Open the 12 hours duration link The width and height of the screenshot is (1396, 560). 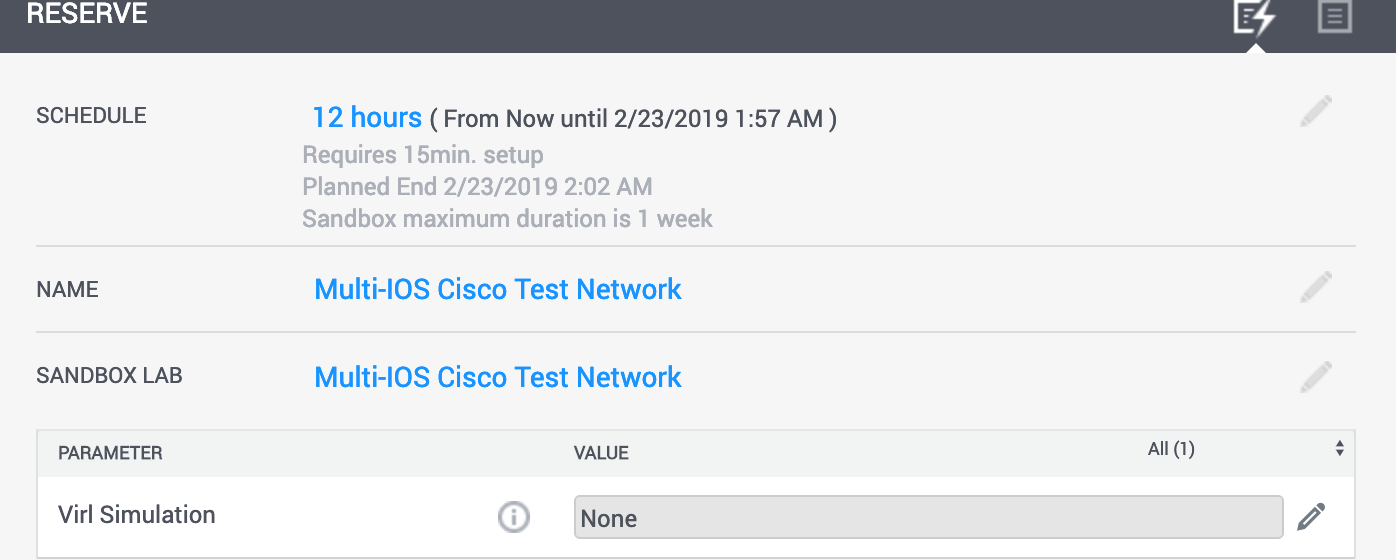coord(367,118)
